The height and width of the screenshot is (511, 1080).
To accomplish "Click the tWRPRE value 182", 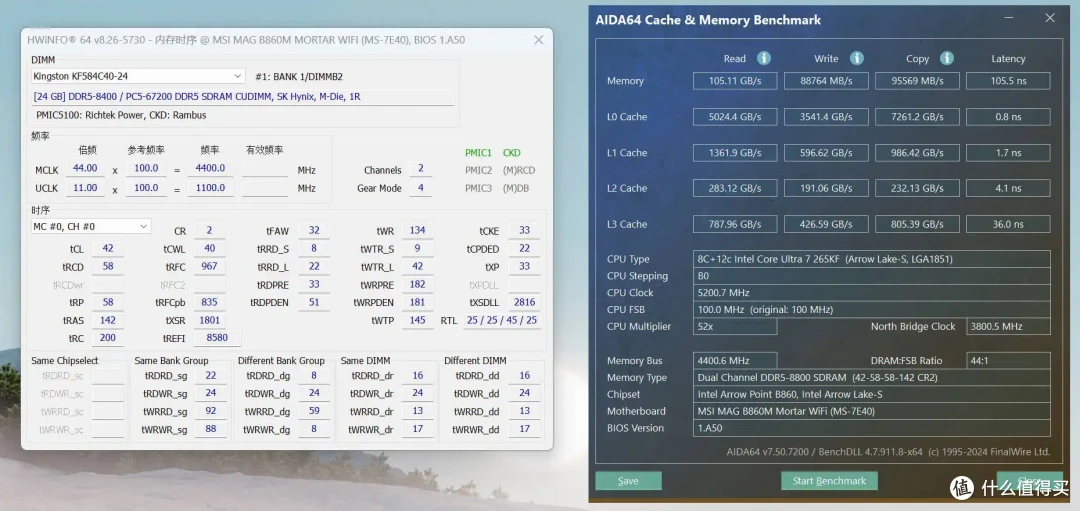I will click(x=417, y=284).
